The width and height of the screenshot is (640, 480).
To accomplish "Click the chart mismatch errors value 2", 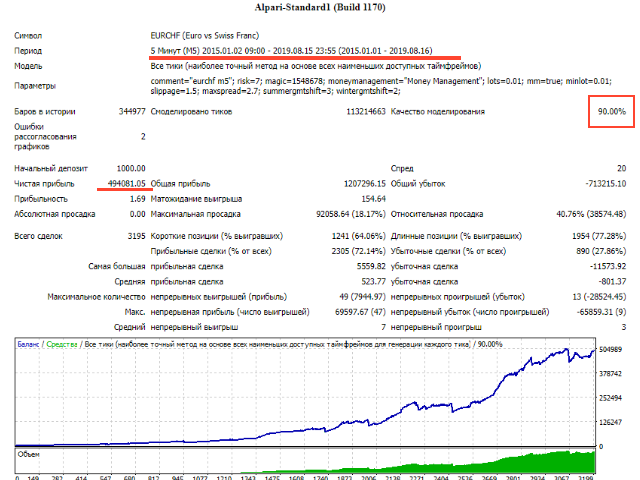I will pos(143,136).
